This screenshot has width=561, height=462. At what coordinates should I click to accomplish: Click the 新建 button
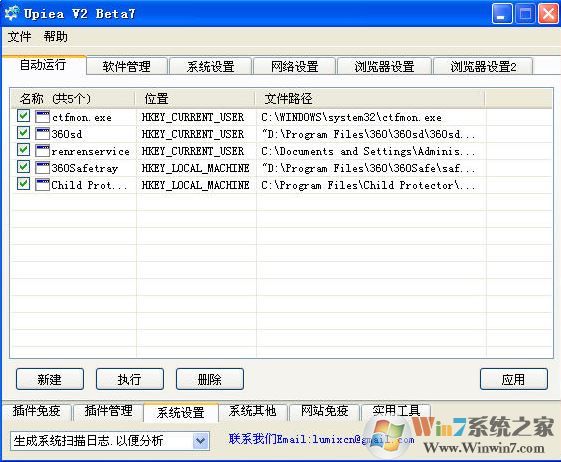click(50, 379)
